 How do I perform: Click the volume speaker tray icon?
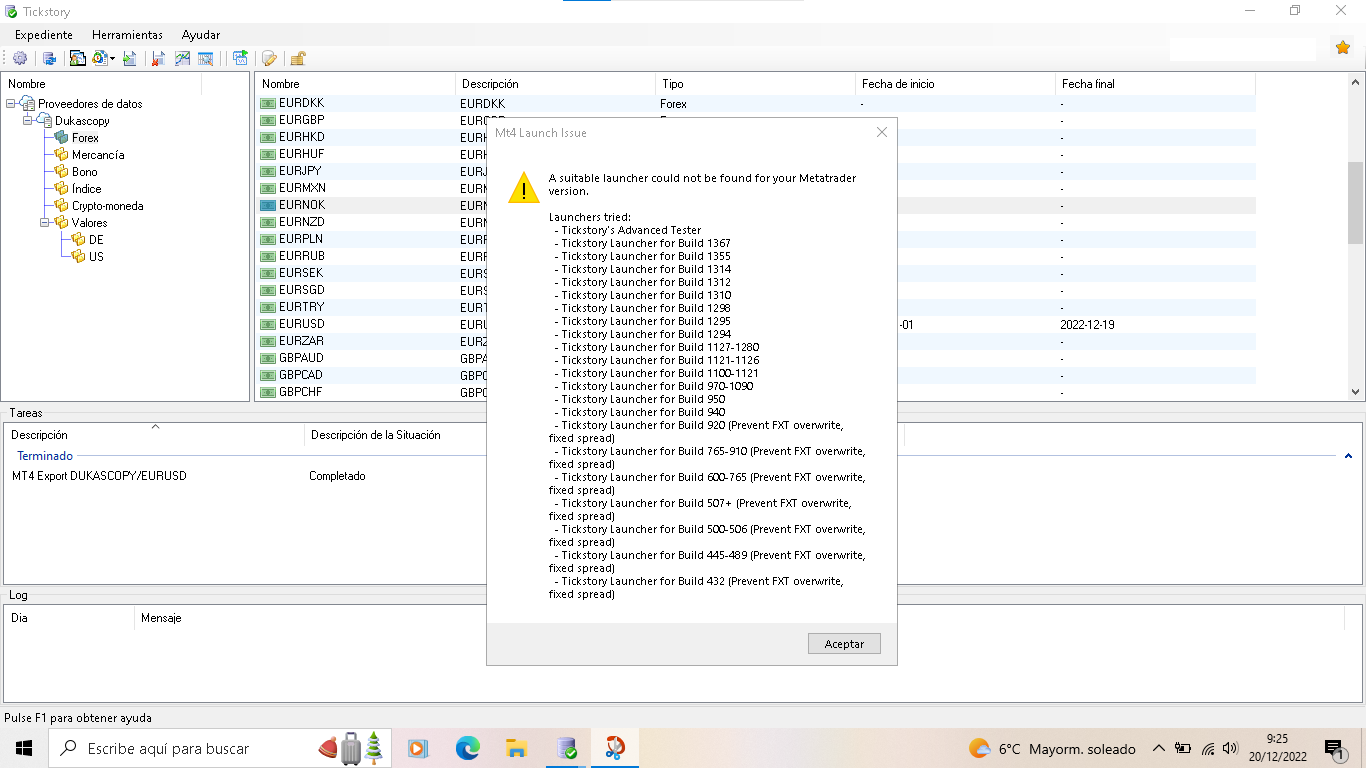1229,748
